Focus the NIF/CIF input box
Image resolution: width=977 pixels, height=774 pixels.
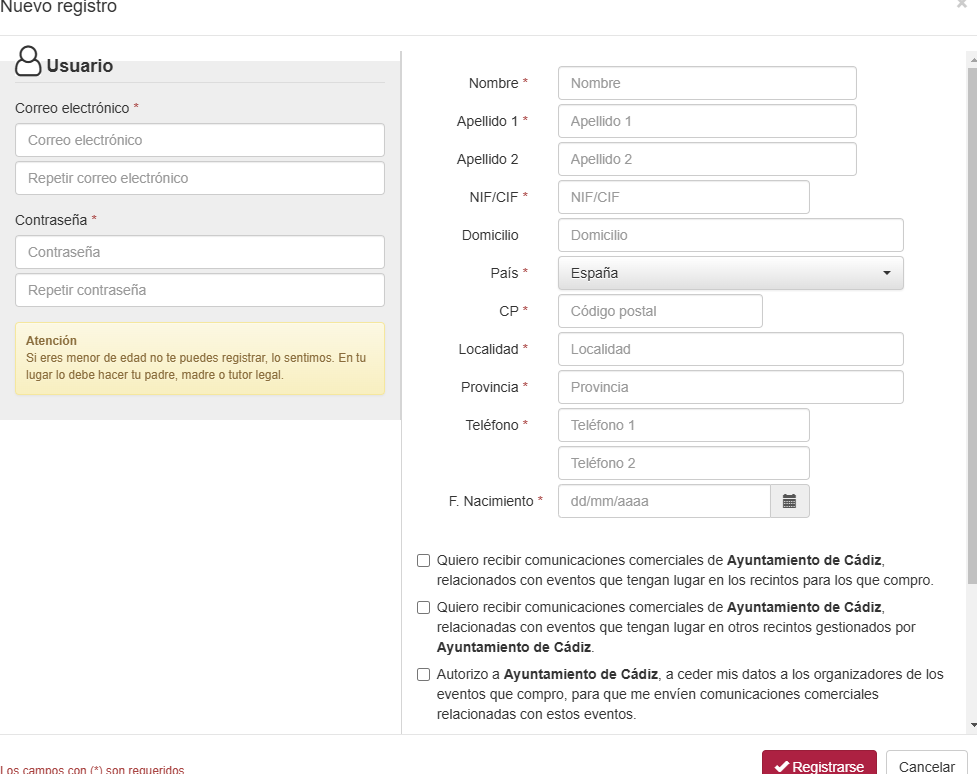coord(683,197)
